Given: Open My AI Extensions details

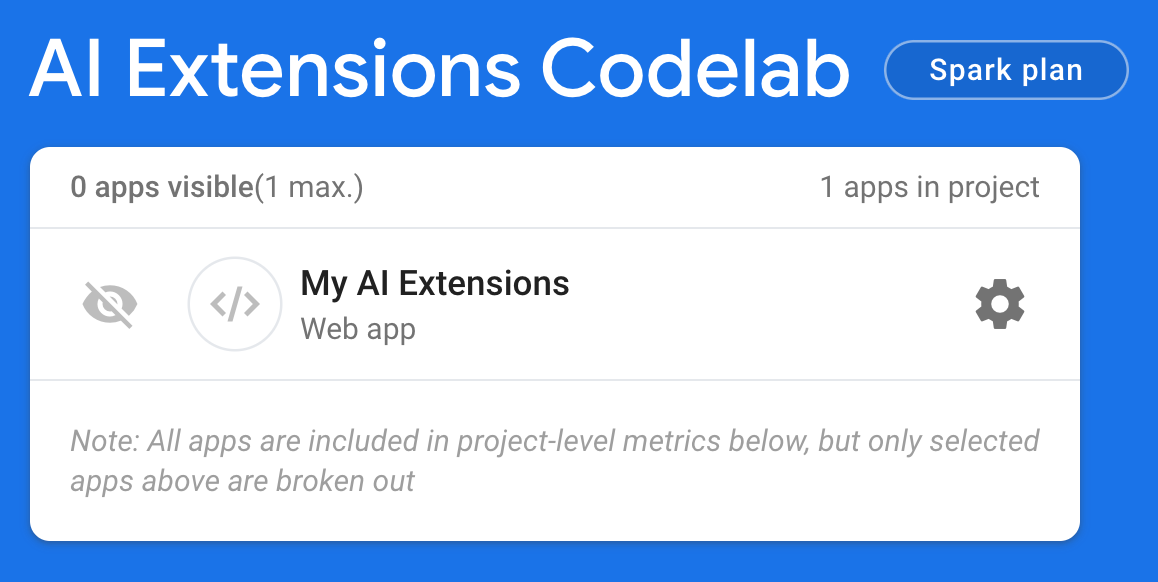Looking at the screenshot, I should [435, 283].
